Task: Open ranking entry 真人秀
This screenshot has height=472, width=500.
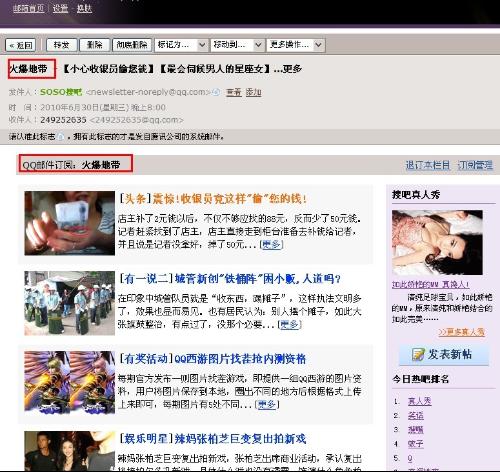Action: pos(419,401)
